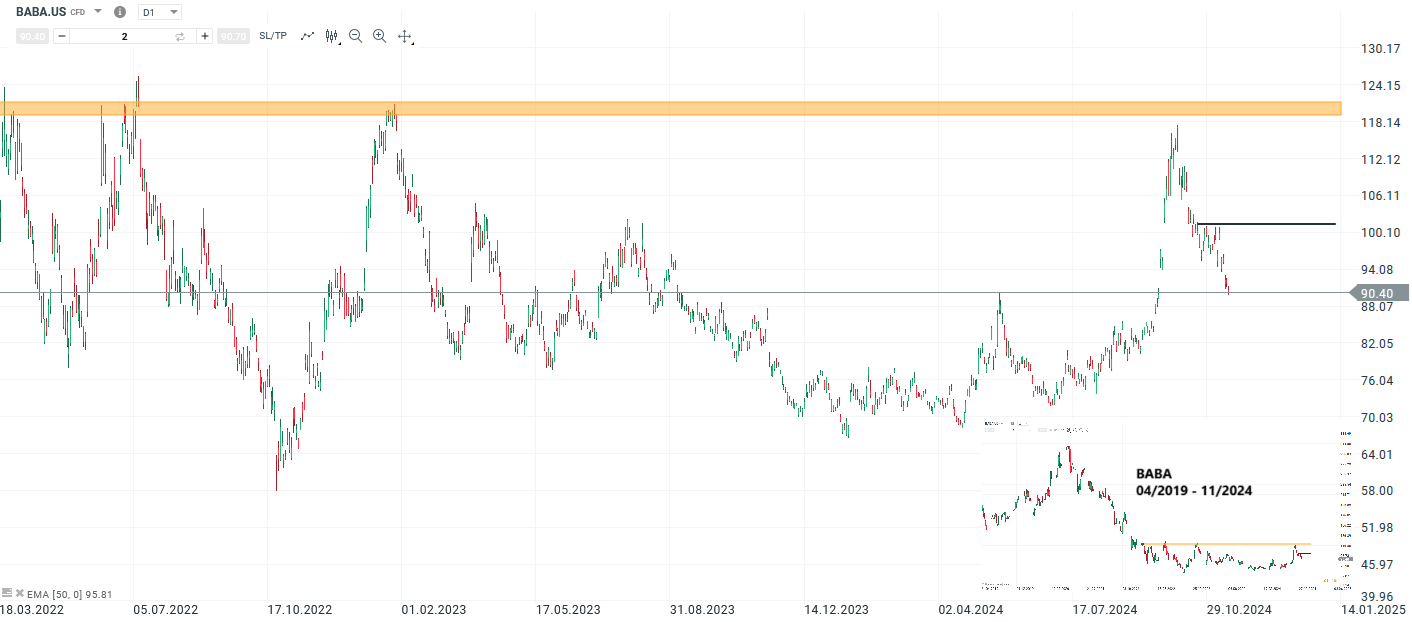This screenshot has width=1412, height=622.
Task: Select the crosshair move tool
Action: pyautogui.click(x=405, y=36)
